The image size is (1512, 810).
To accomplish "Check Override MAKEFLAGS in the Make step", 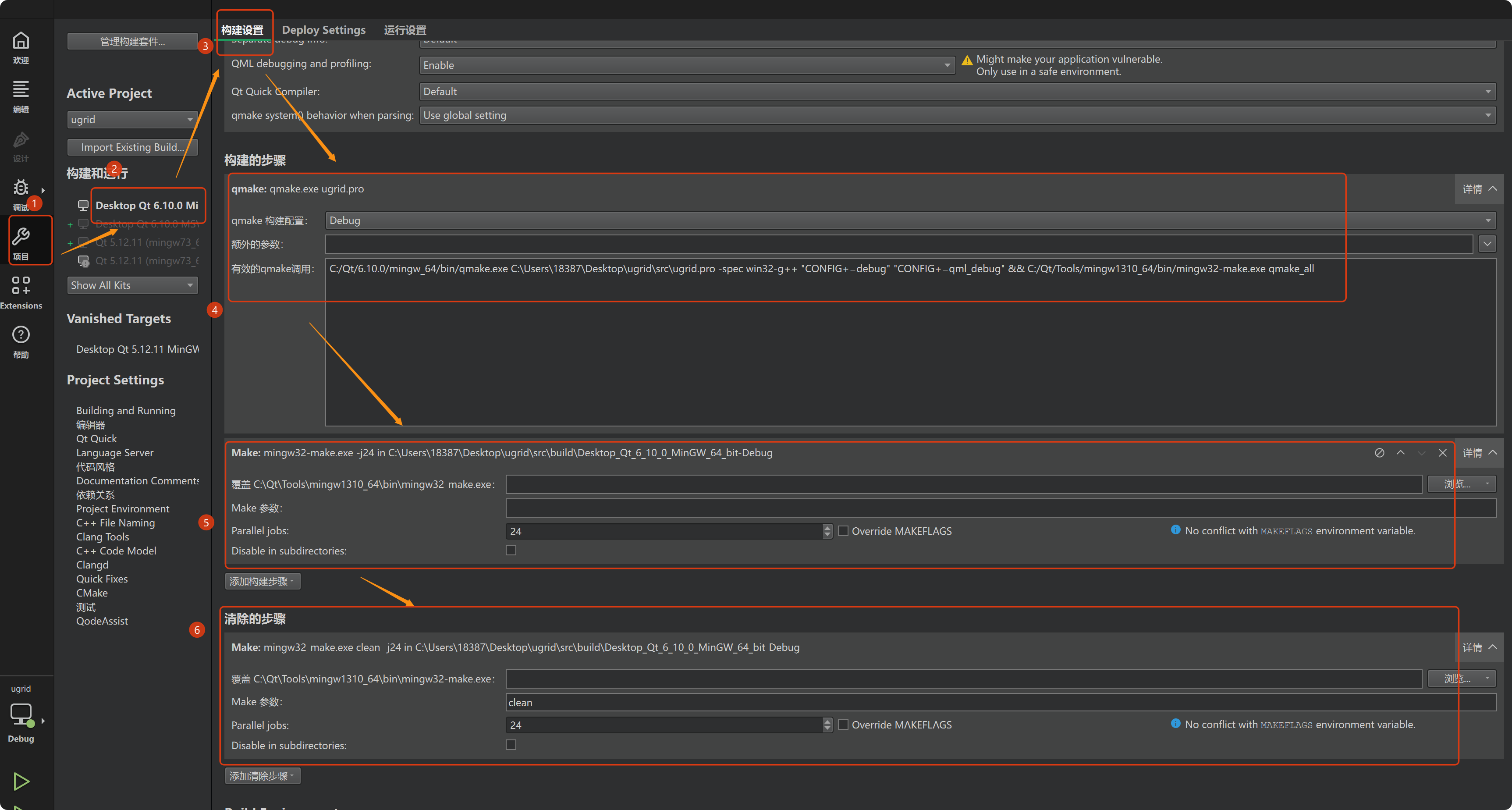I will [843, 531].
